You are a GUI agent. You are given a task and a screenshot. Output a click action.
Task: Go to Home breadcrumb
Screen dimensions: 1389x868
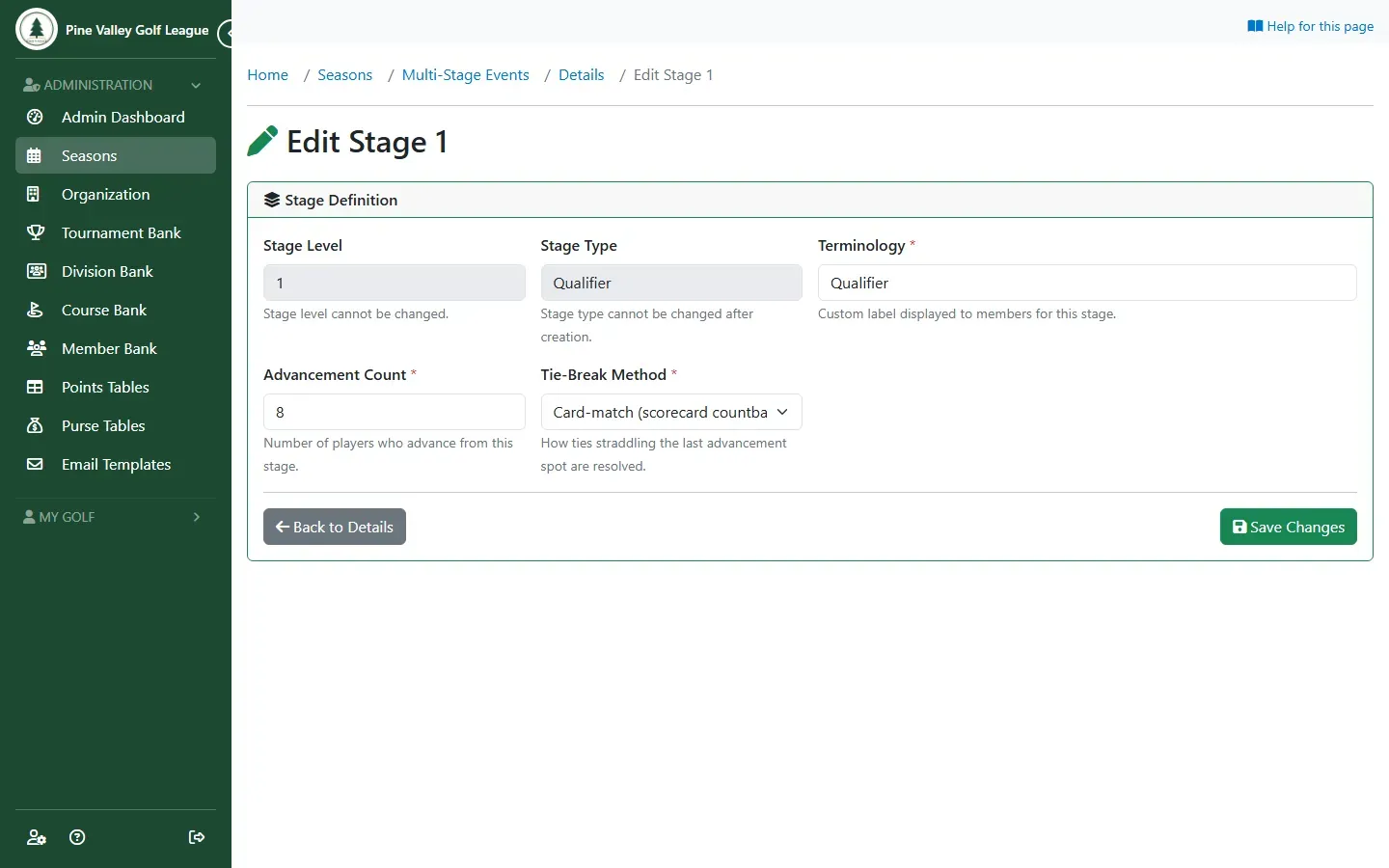(267, 75)
